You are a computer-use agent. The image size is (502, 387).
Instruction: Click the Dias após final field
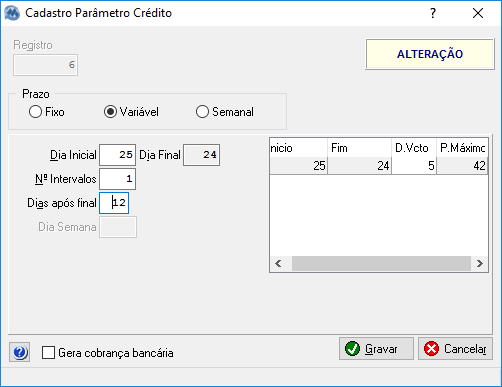pos(114,203)
